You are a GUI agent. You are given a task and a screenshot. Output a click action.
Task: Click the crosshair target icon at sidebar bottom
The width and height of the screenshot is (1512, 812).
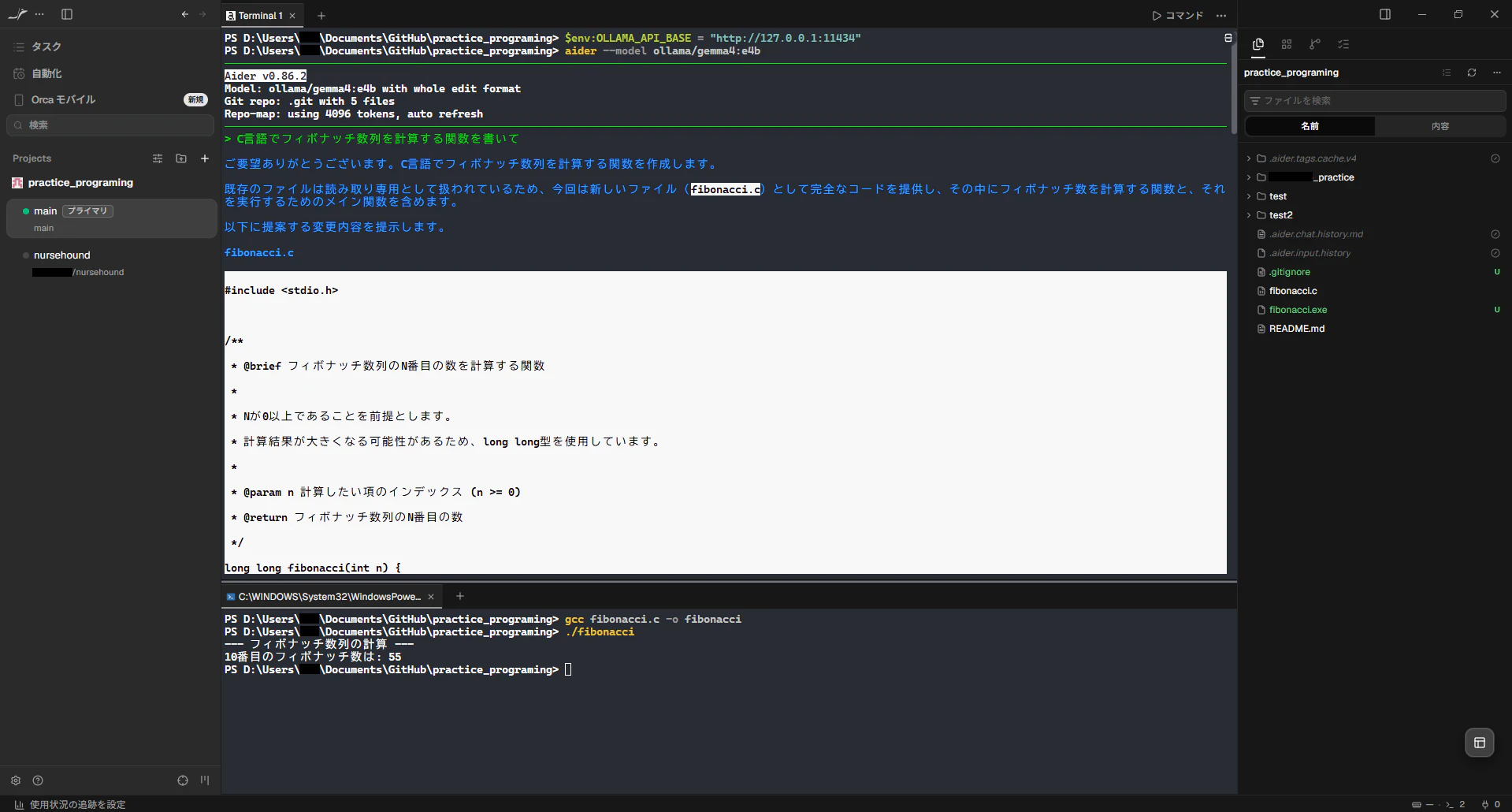[183, 780]
